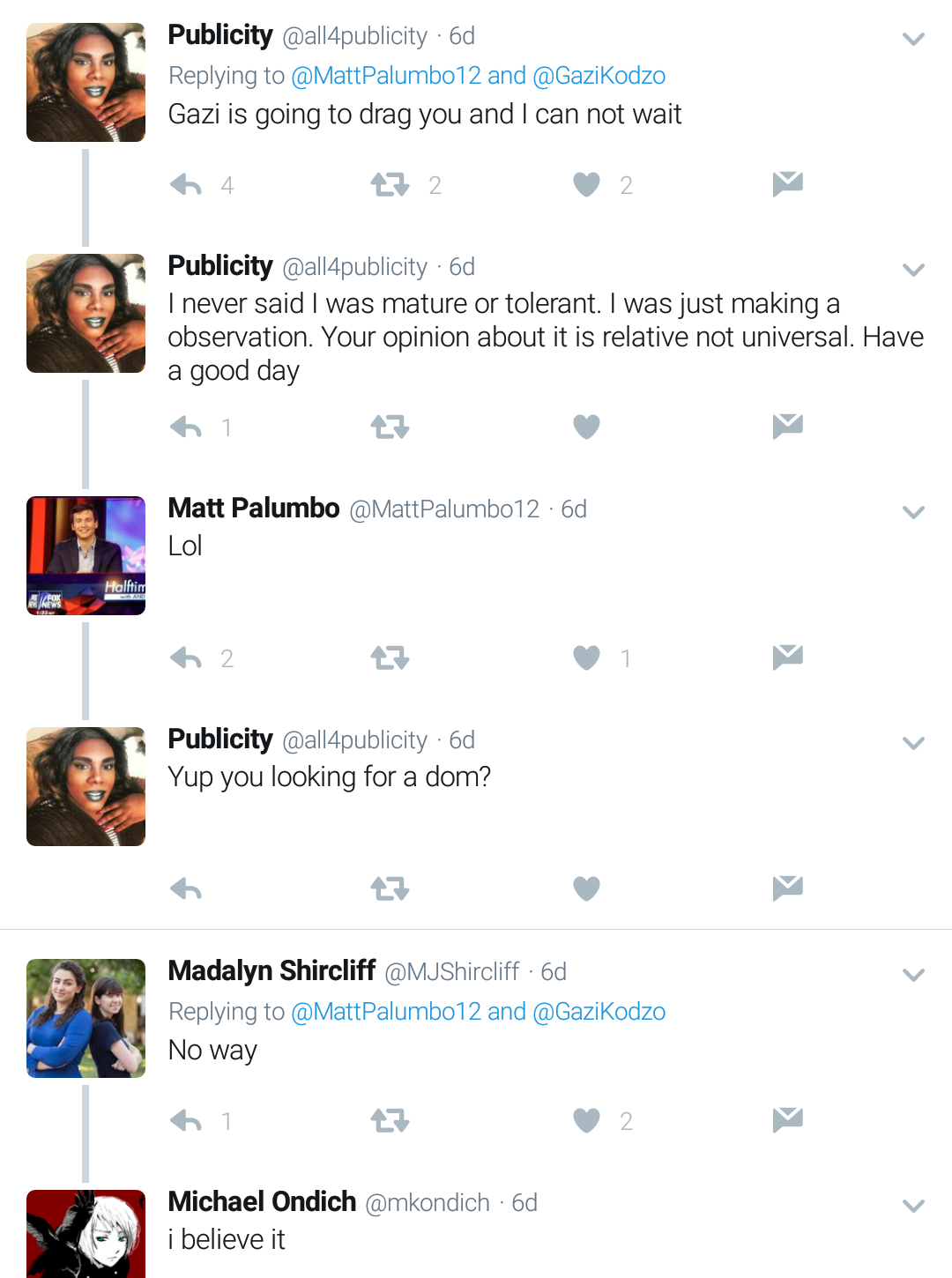The height and width of the screenshot is (1278, 952).
Task: Like the "never said I was mature" tweet
Action: [x=586, y=427]
